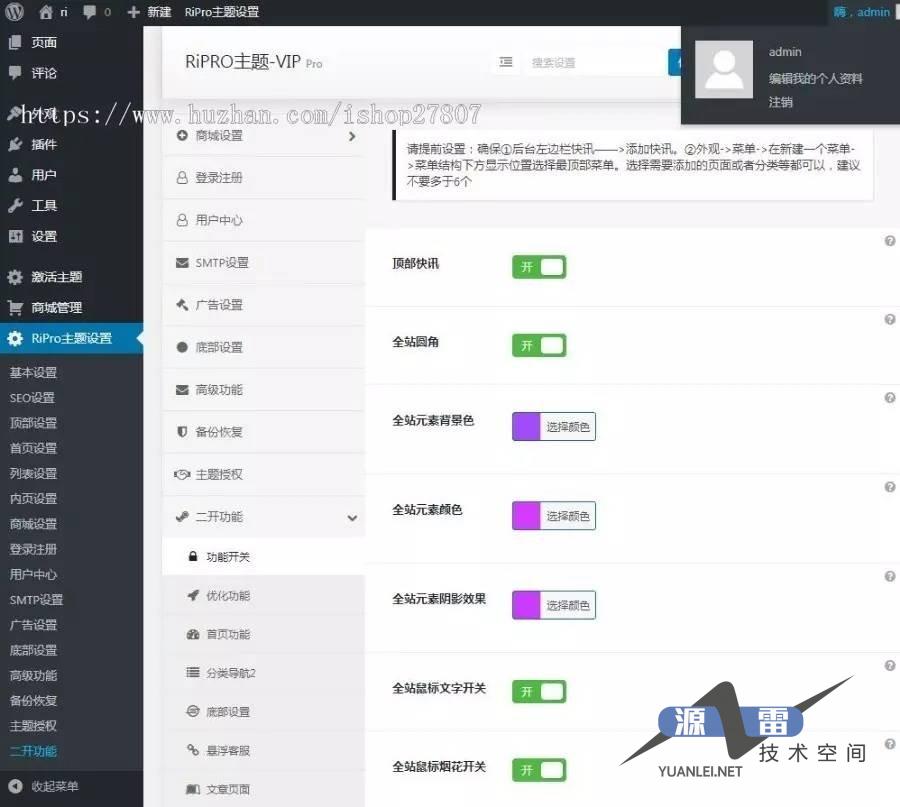Visit the site via the home icon
The width and height of the screenshot is (900, 807).
click(46, 11)
